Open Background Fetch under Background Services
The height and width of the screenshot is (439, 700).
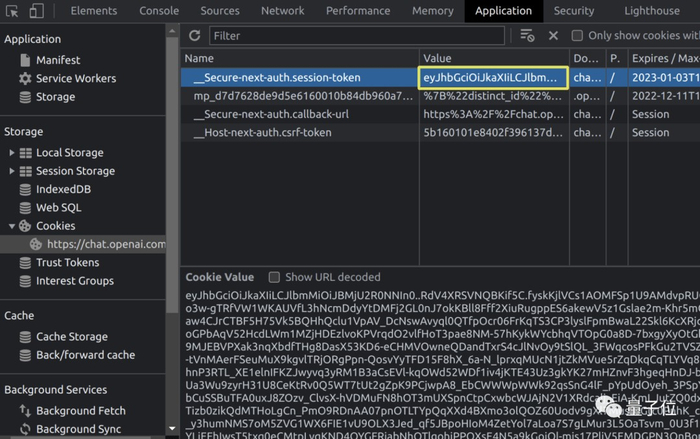pyautogui.click(x=80, y=411)
